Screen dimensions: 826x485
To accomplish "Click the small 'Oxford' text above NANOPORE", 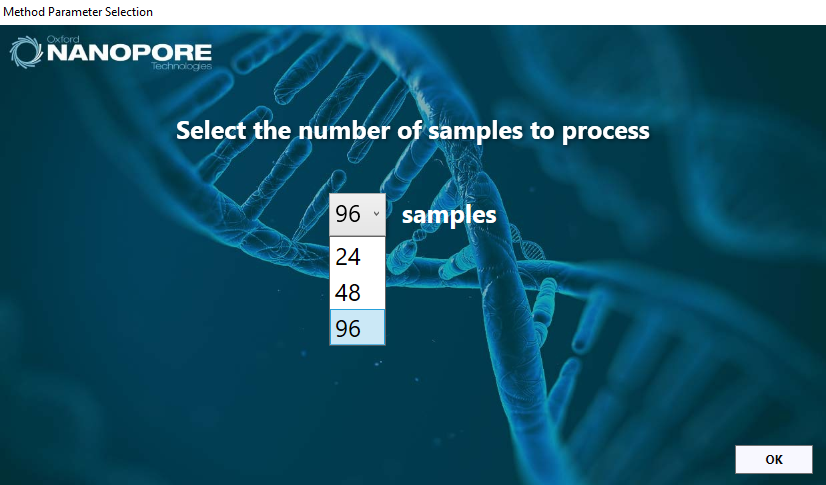I will pos(63,39).
